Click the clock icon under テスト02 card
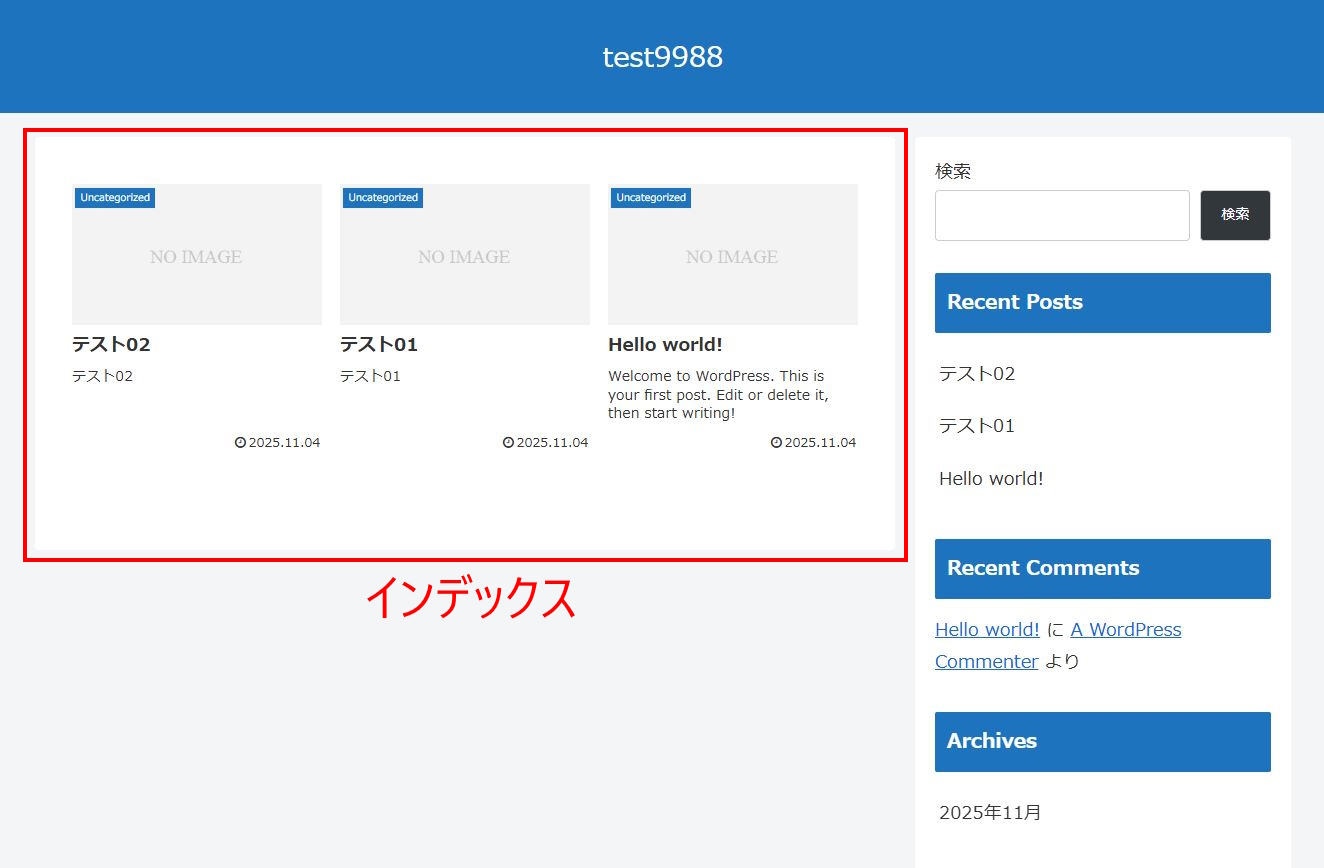Image resolution: width=1324 pixels, height=868 pixels. click(x=240, y=442)
